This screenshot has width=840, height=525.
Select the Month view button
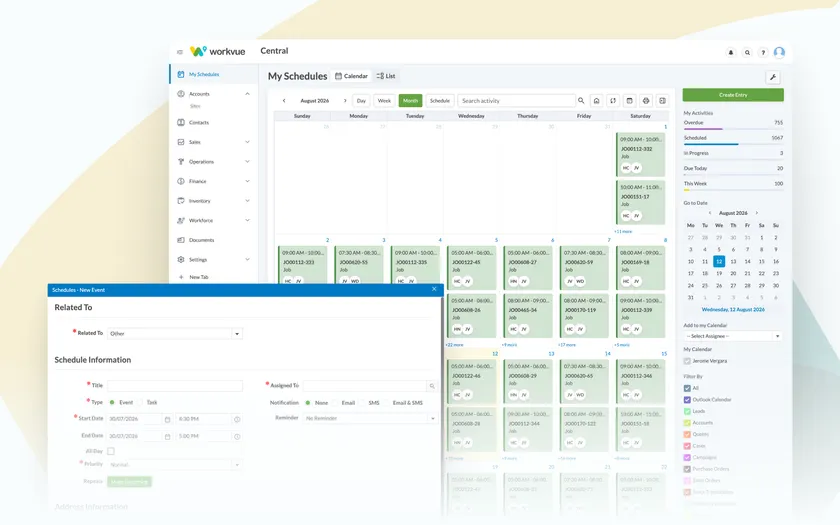tap(410, 101)
